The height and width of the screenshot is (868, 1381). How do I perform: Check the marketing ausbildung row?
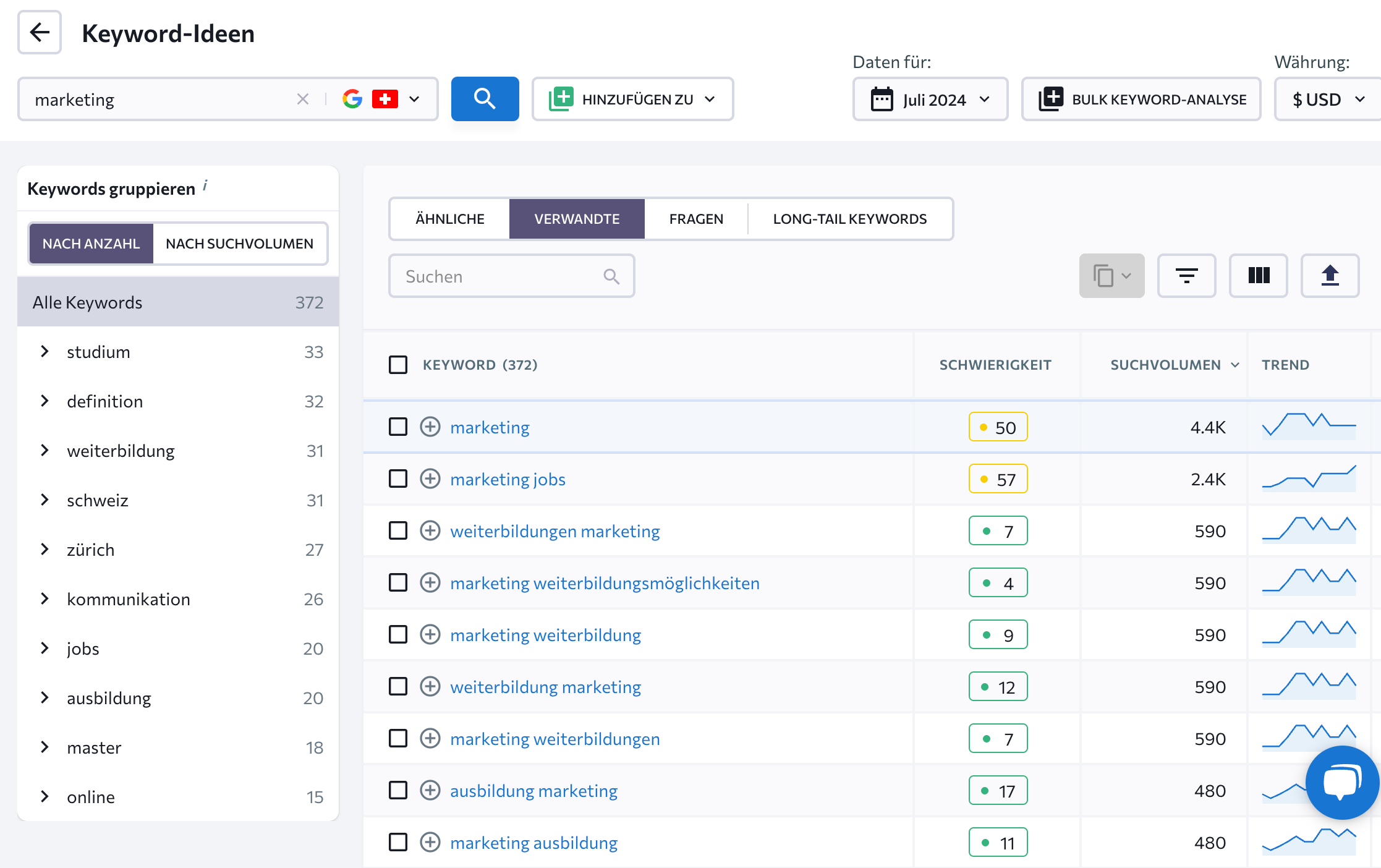tap(398, 842)
